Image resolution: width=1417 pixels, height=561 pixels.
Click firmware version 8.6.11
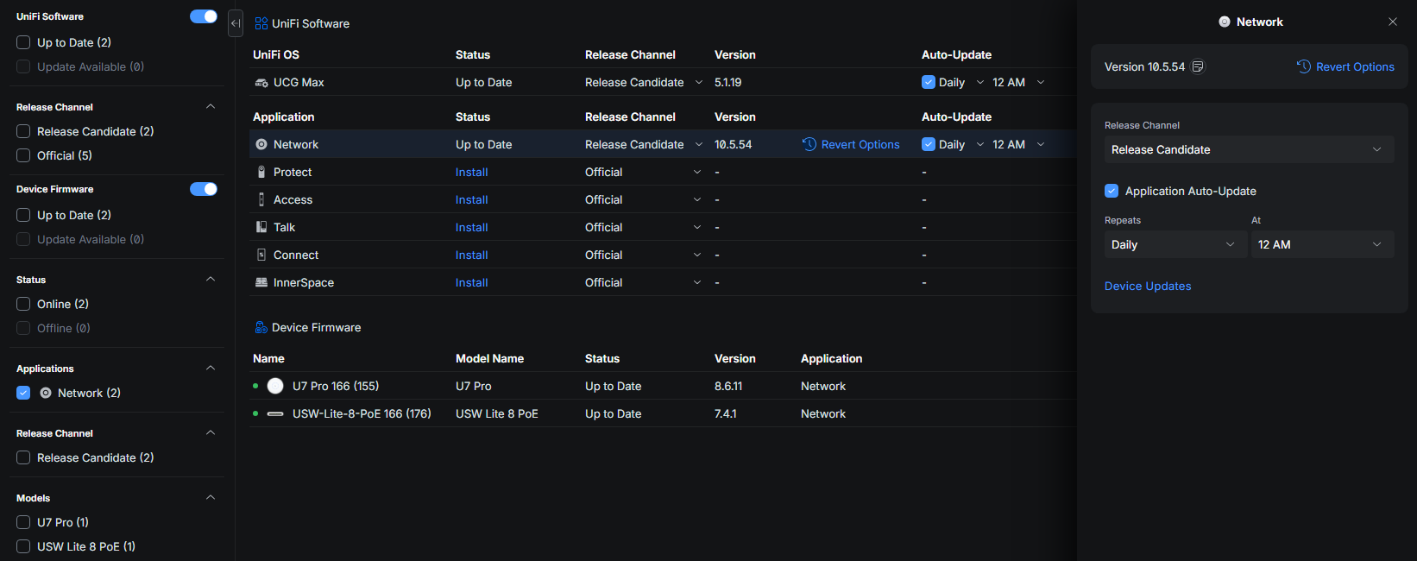pos(730,386)
